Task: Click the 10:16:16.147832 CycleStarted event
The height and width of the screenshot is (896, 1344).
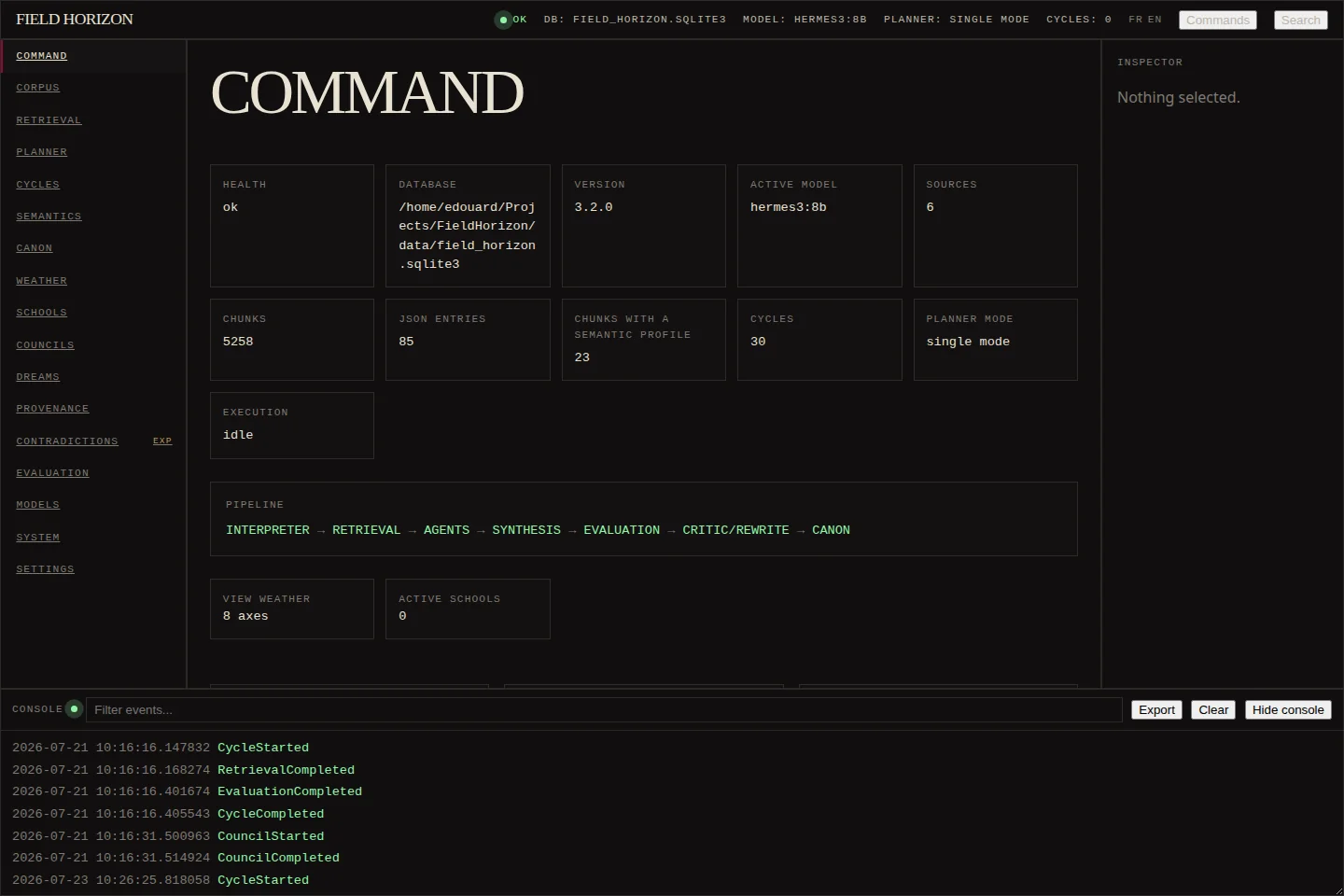Action: 263,748
